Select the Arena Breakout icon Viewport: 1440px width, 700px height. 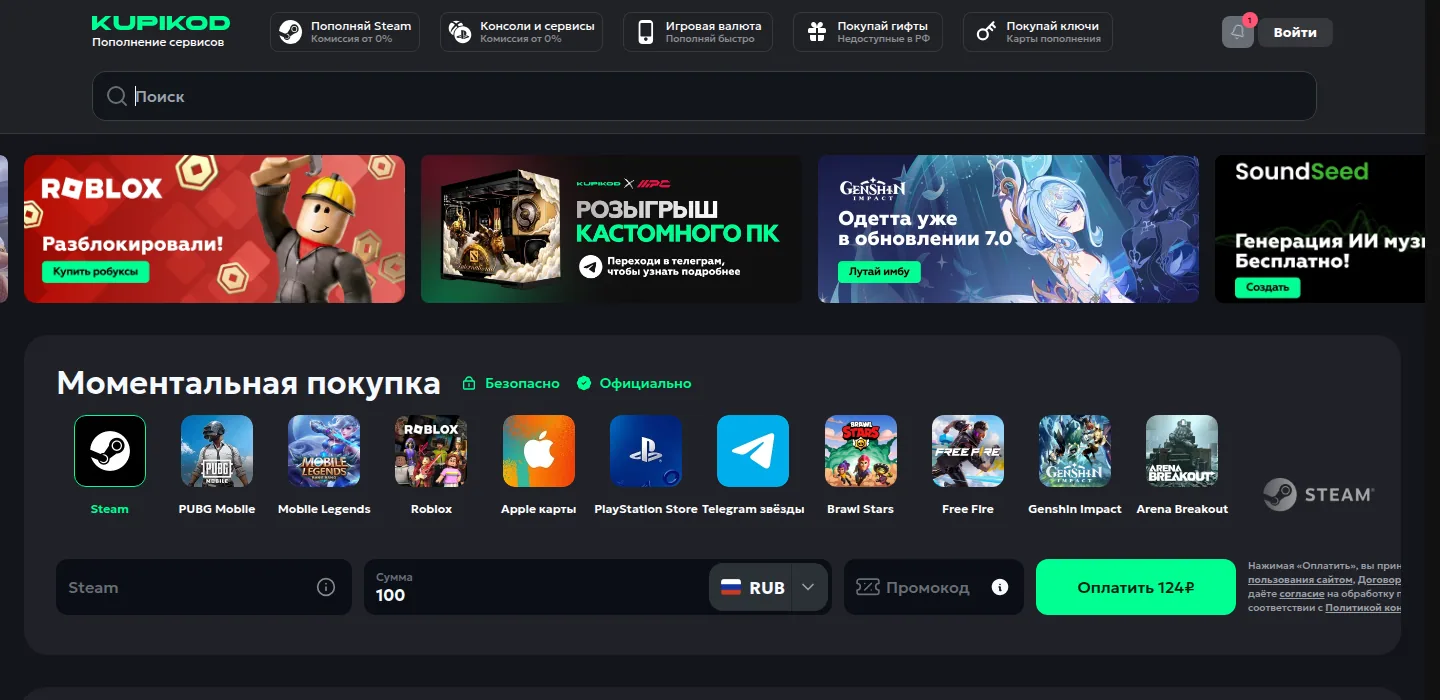1182,451
